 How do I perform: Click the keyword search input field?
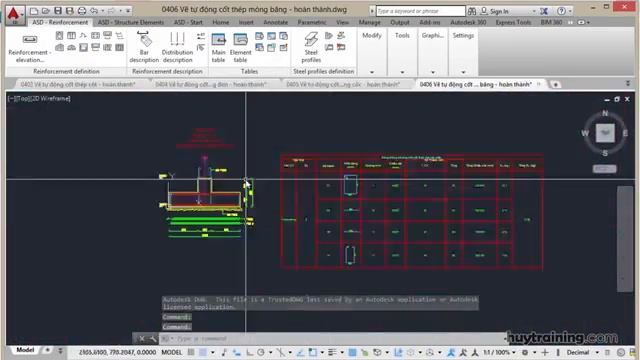point(420,11)
